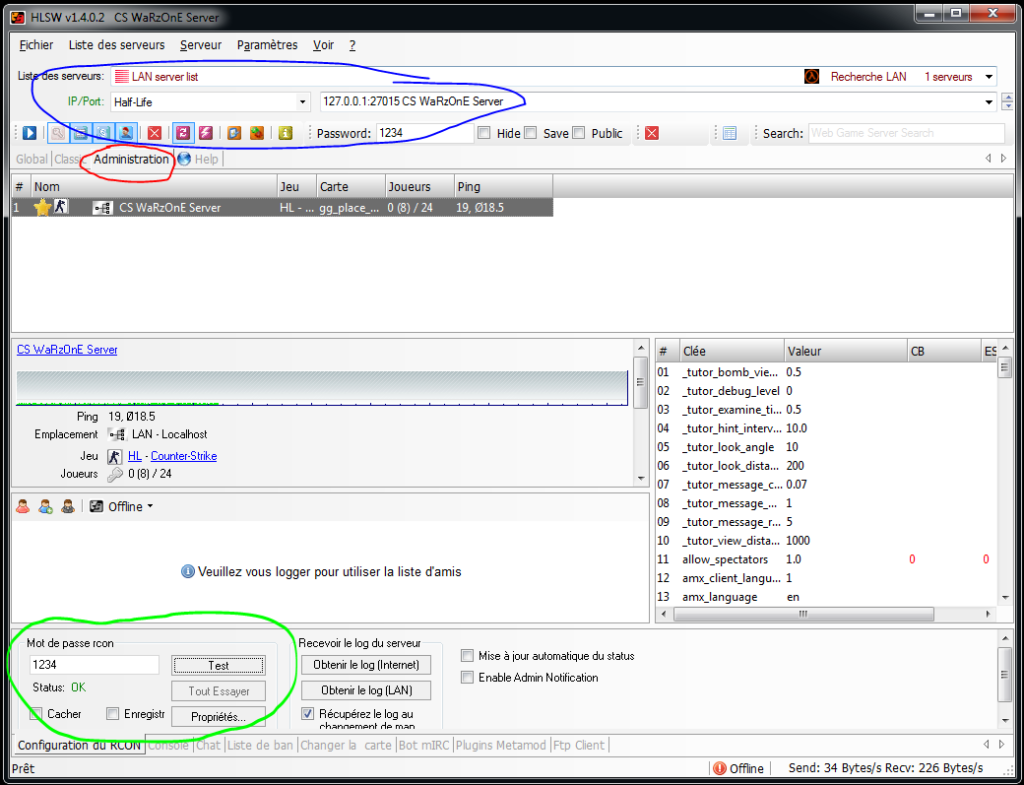Open the Offline status dropdown
1024x785 pixels.
[x=149, y=507]
